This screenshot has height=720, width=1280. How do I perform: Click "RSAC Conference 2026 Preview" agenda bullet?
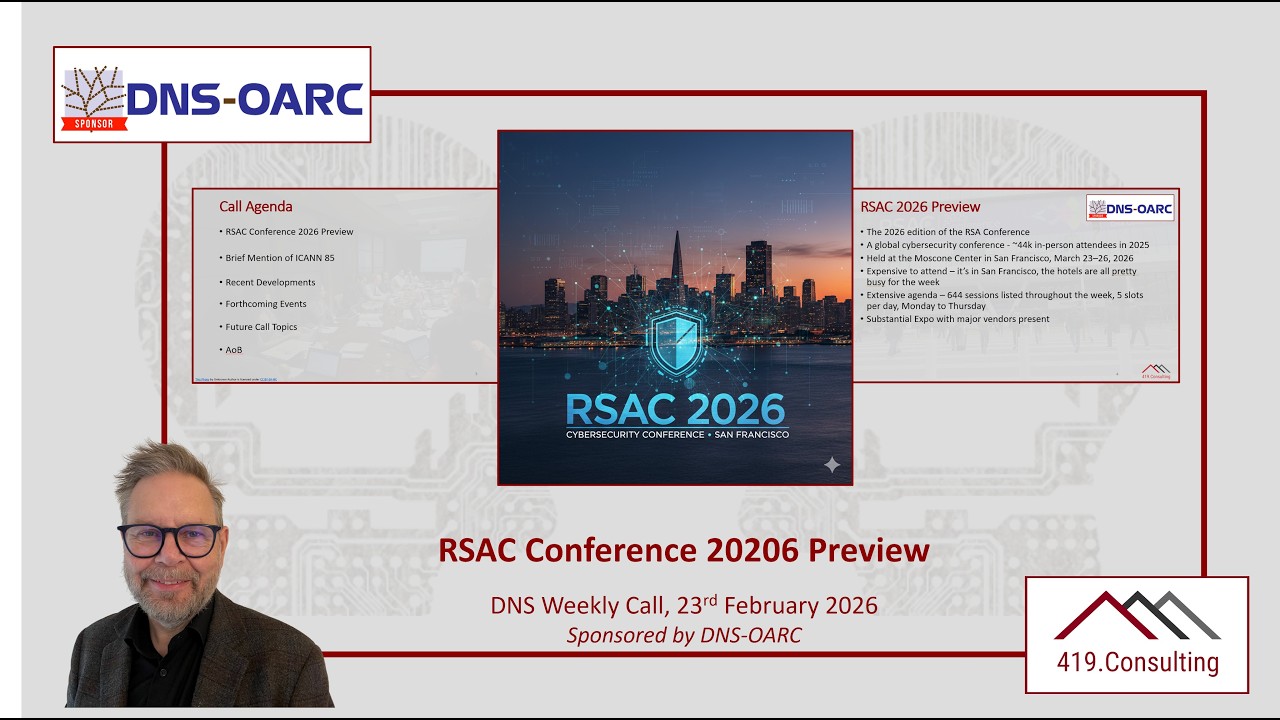[287, 232]
